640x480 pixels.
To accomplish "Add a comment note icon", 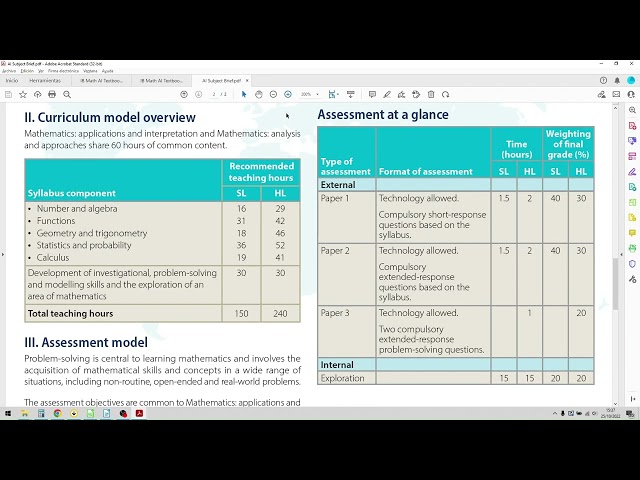I will point(372,95).
